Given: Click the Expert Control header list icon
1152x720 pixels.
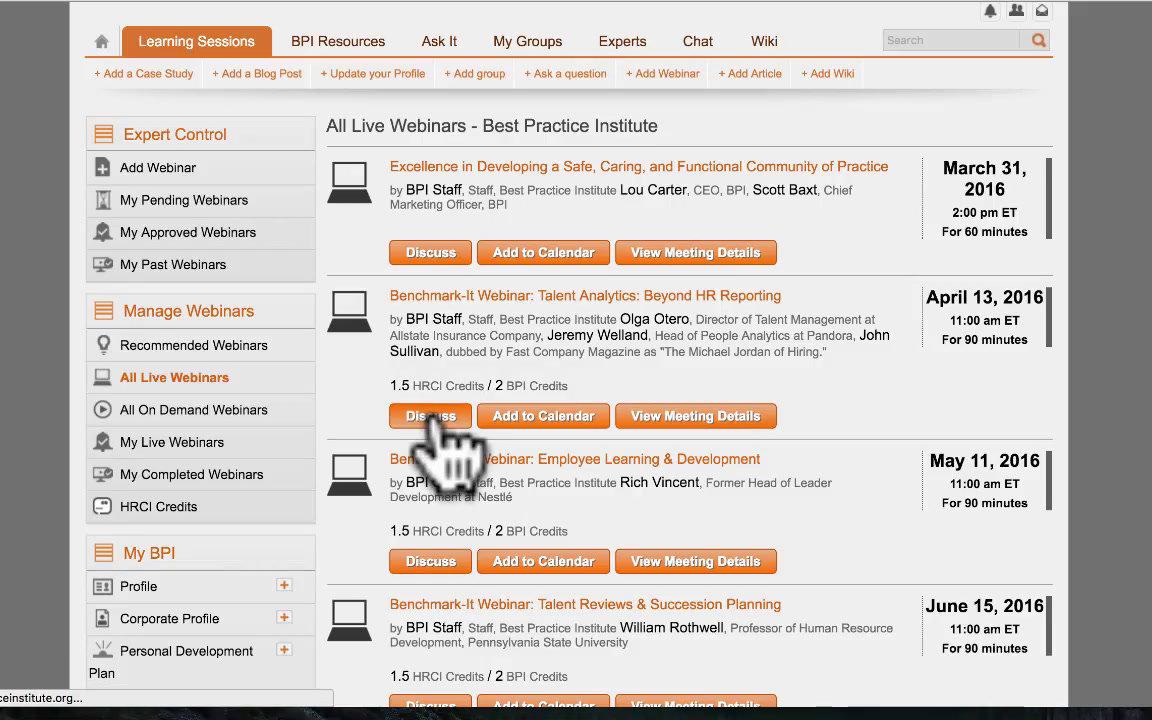Looking at the screenshot, I should point(104,134).
